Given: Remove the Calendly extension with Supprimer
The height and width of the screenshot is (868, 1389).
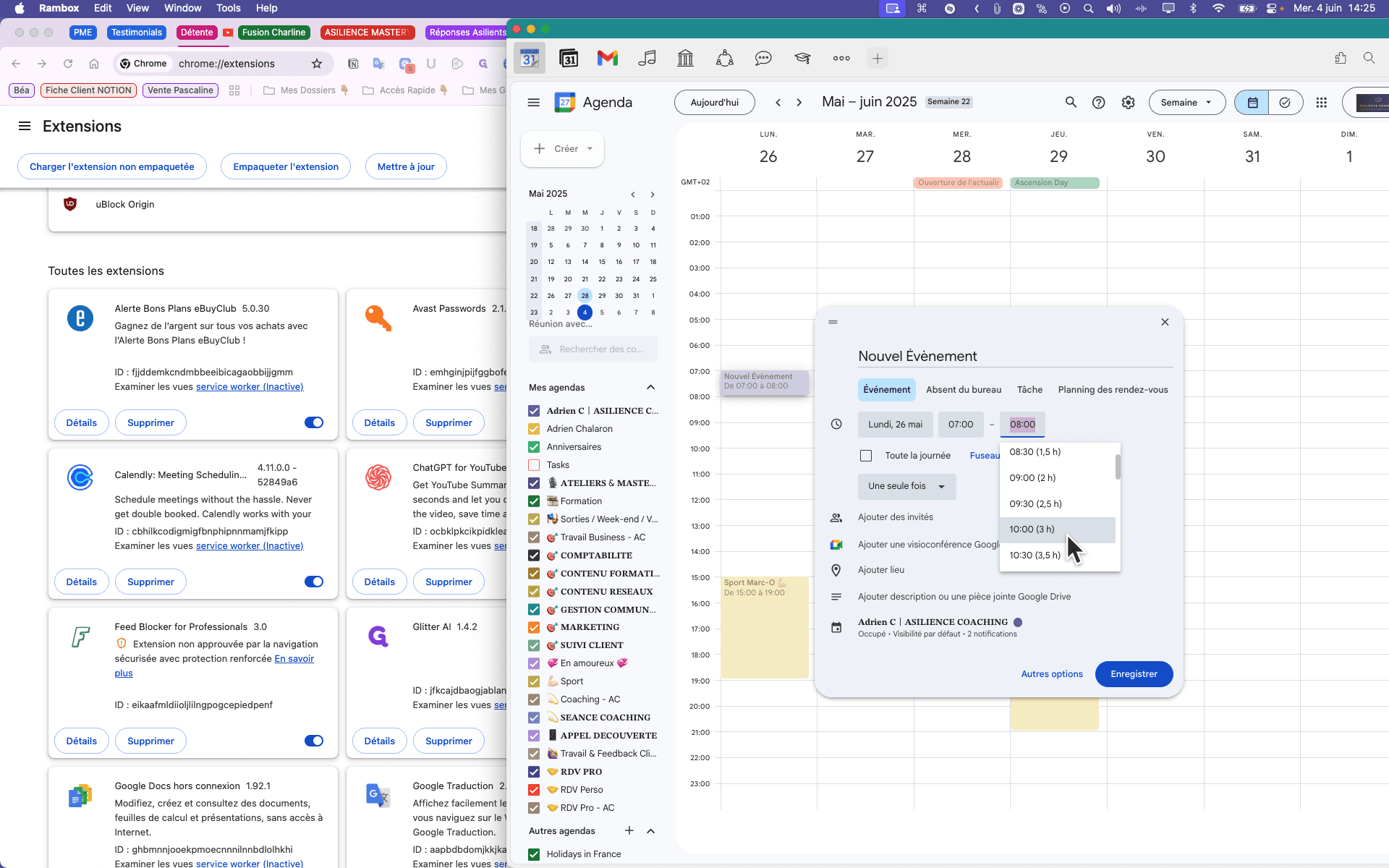Looking at the screenshot, I should tap(150, 582).
